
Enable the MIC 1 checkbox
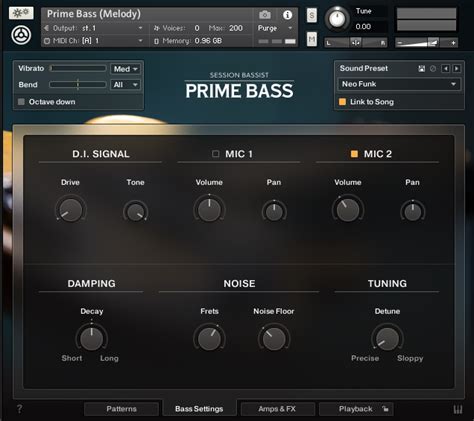[x=216, y=154]
